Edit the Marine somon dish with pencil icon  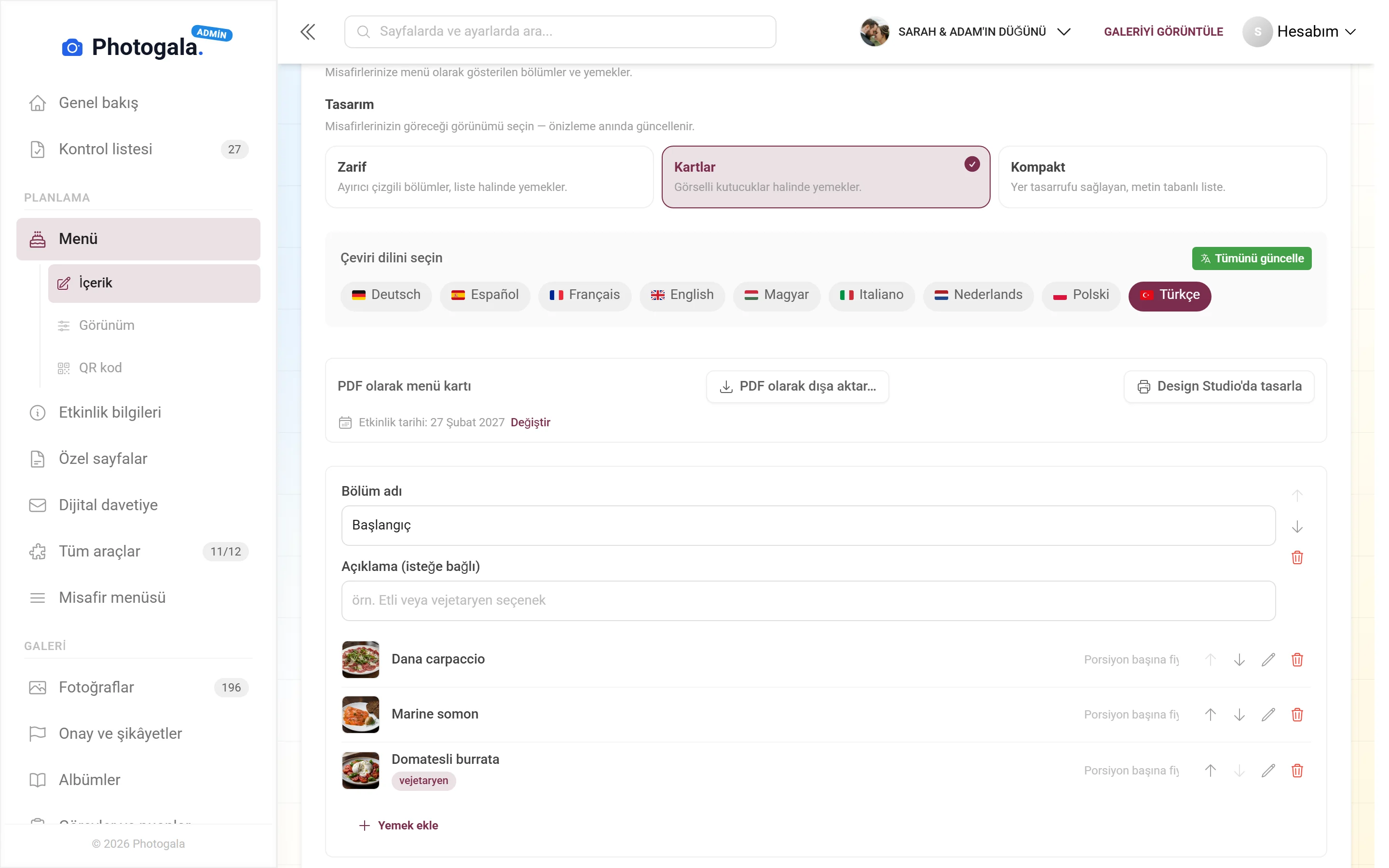click(1268, 715)
